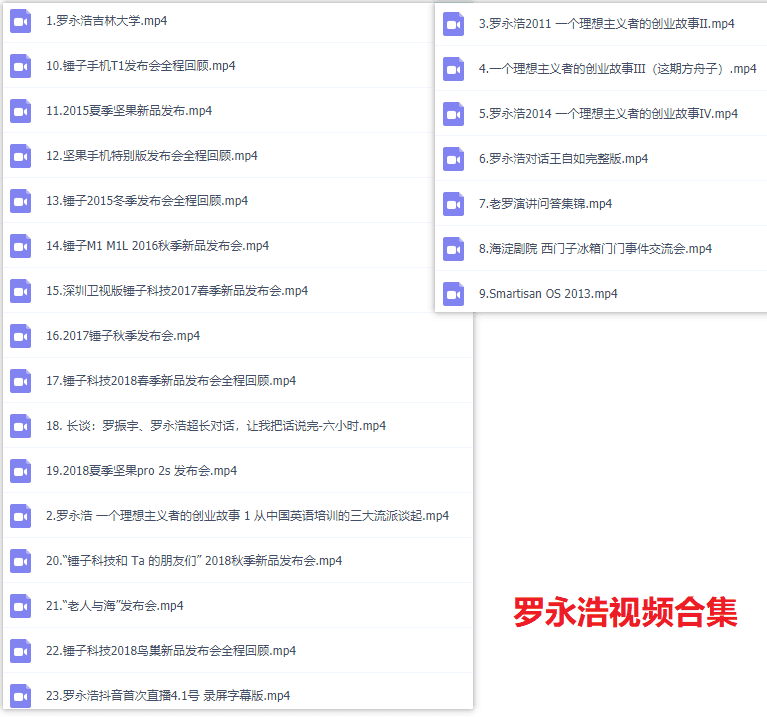Select file name 5.罗永浩2014 创业故事IV.mp4
The width and height of the screenshot is (767, 717).
(609, 114)
